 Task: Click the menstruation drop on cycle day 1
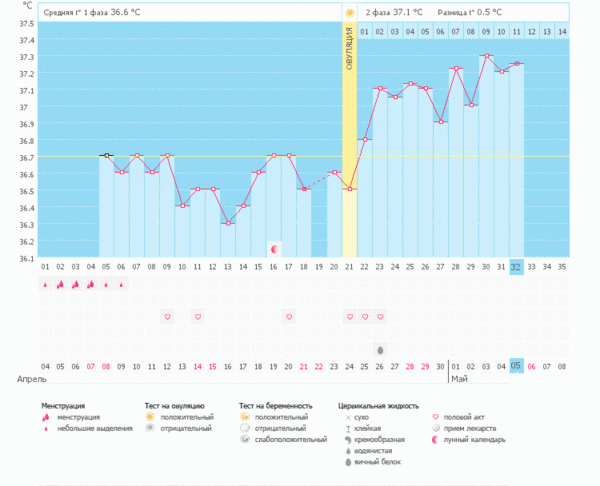[x=45, y=284]
